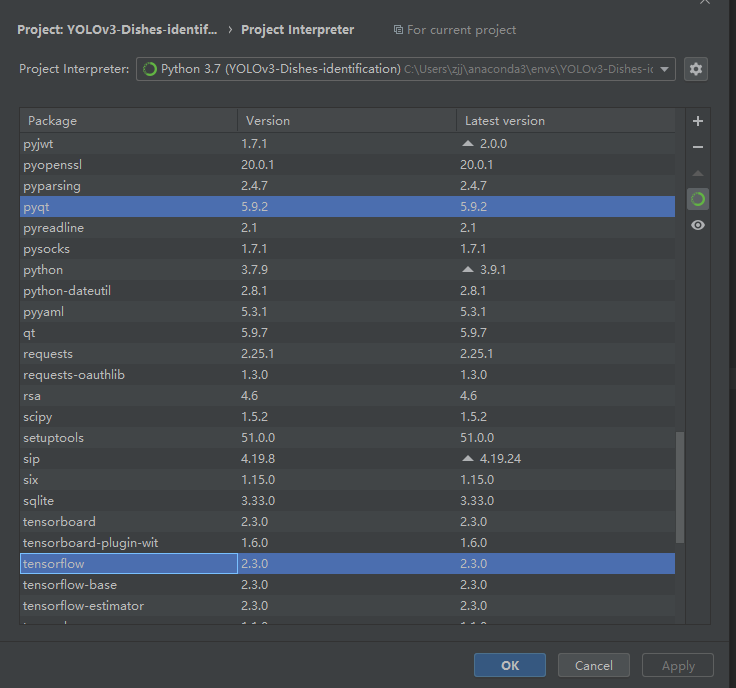Select the tensorflow-base package row
Screen dimensions: 736x688
click(347, 585)
